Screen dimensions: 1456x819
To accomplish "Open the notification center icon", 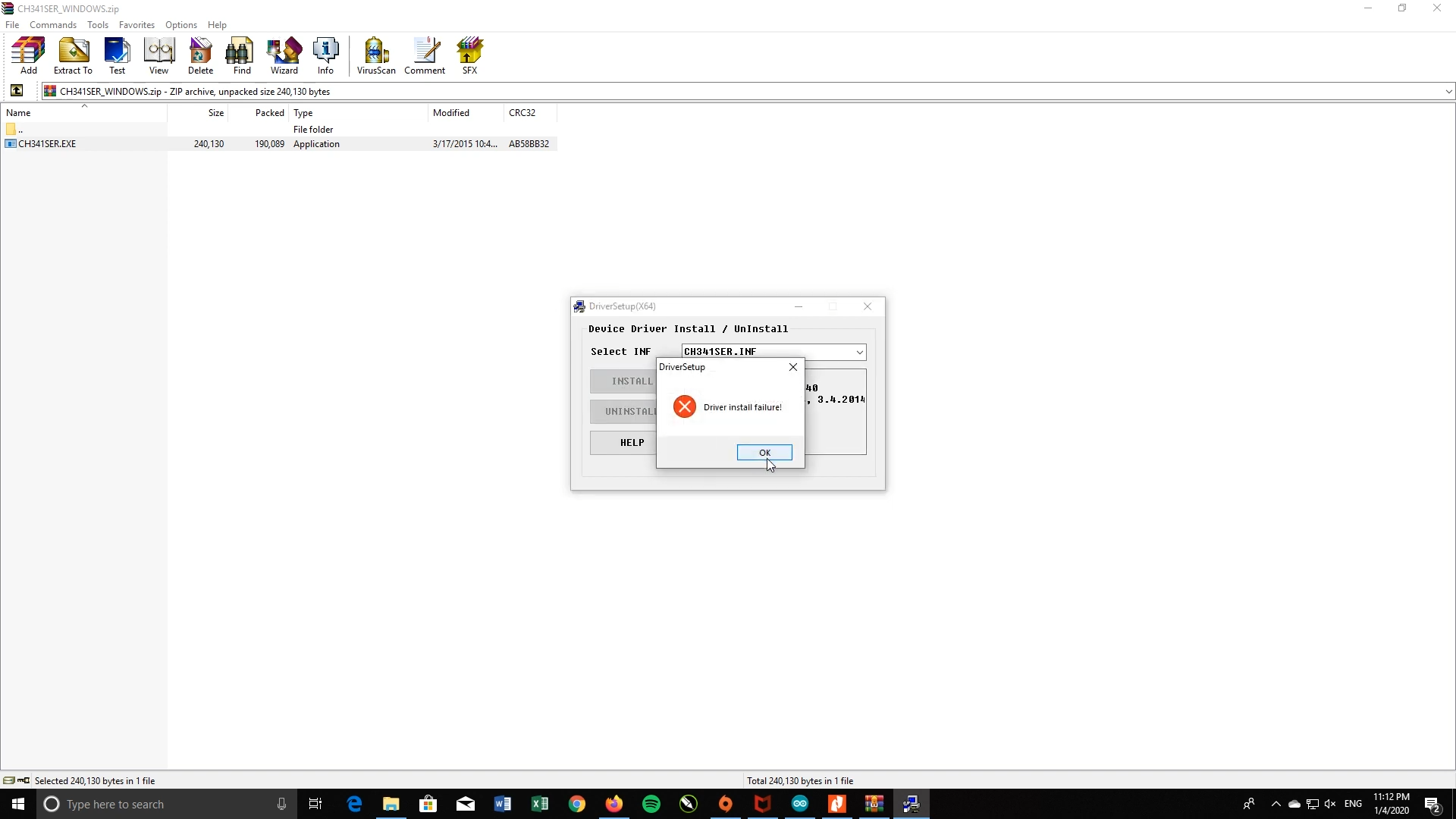I will click(x=1432, y=804).
